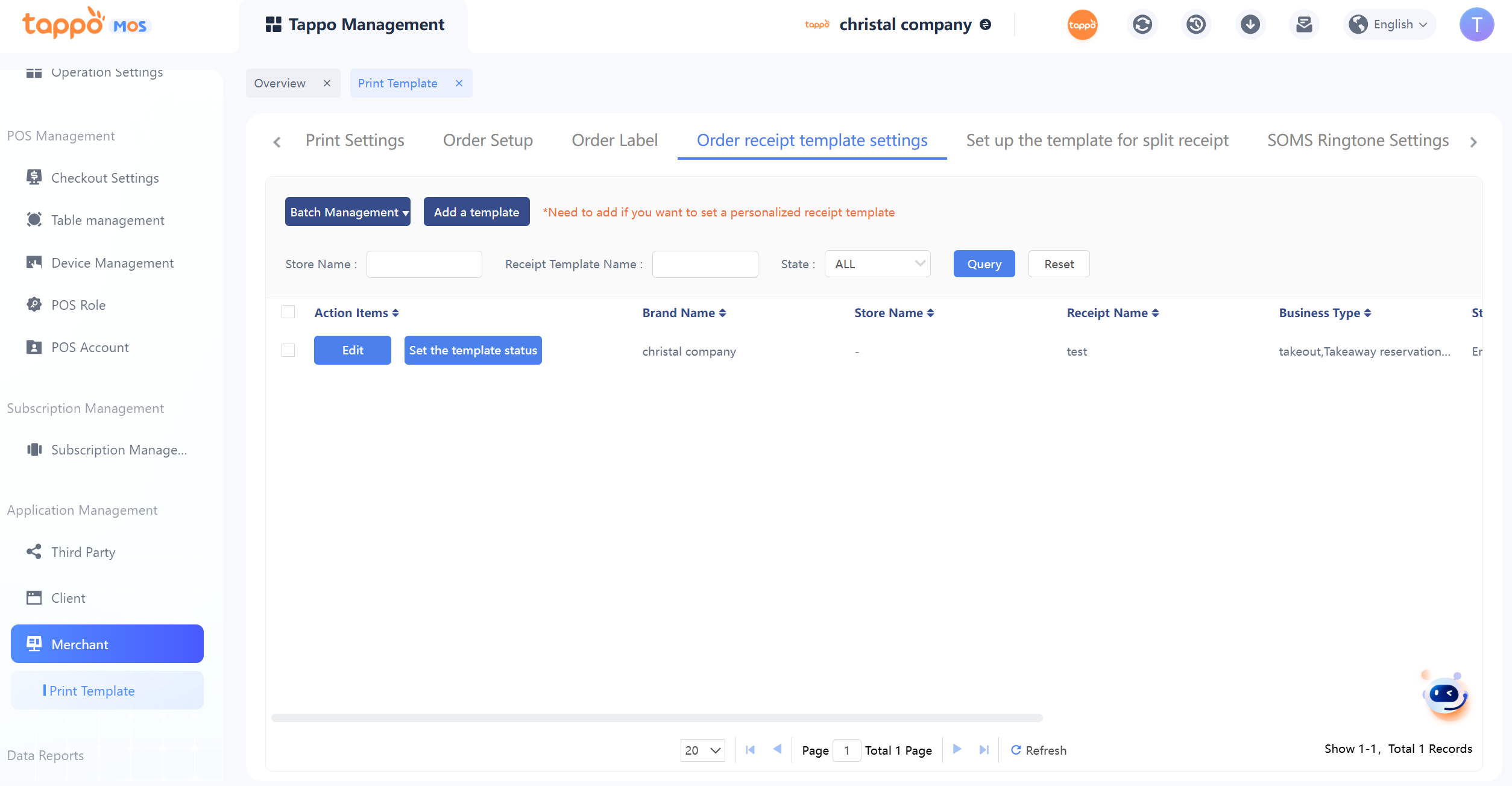The width and height of the screenshot is (1512, 786).
Task: Expand the State ALL dropdown
Action: tap(878, 264)
